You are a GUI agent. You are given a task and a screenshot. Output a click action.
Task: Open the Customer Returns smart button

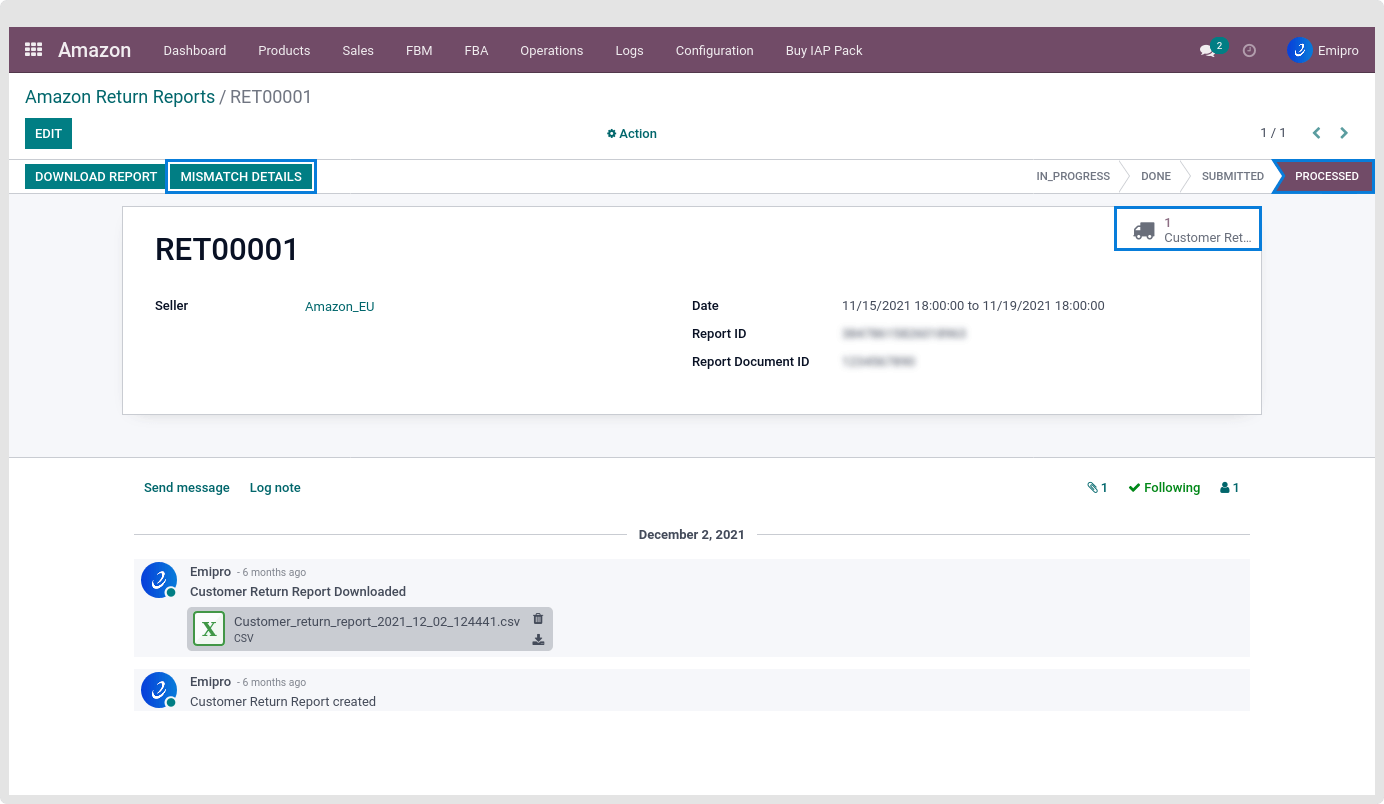1188,230
